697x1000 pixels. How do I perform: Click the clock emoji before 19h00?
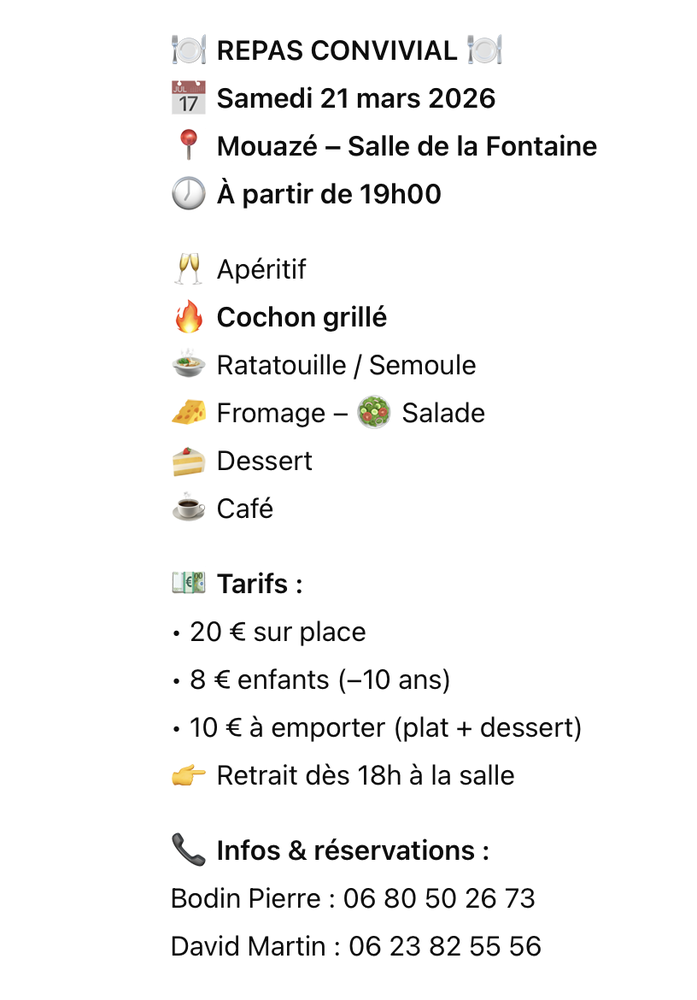(x=188, y=194)
